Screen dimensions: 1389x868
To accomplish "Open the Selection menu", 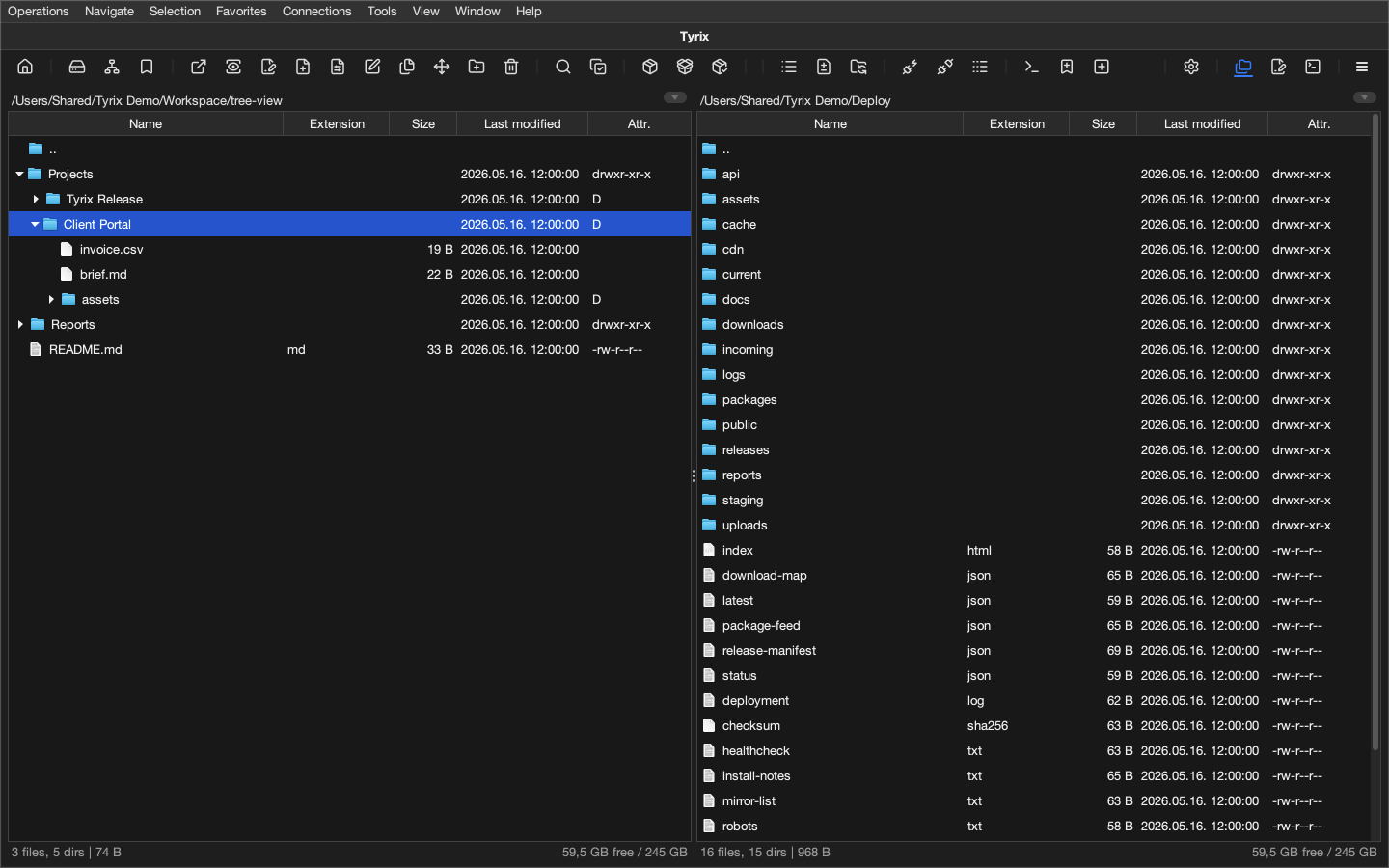I will [x=175, y=12].
